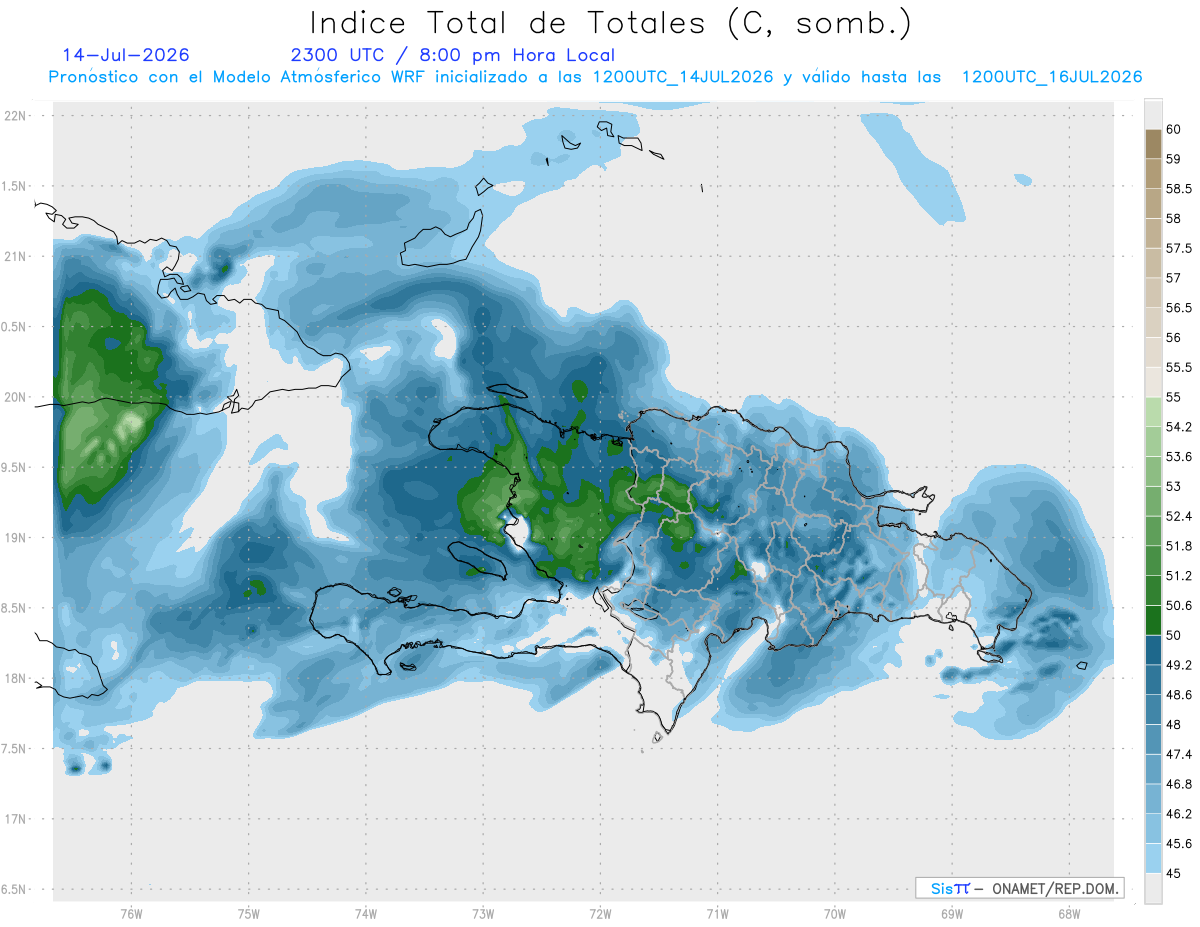1200x927 pixels.
Task: Click the "73W" longitude label
Action: tap(483, 912)
